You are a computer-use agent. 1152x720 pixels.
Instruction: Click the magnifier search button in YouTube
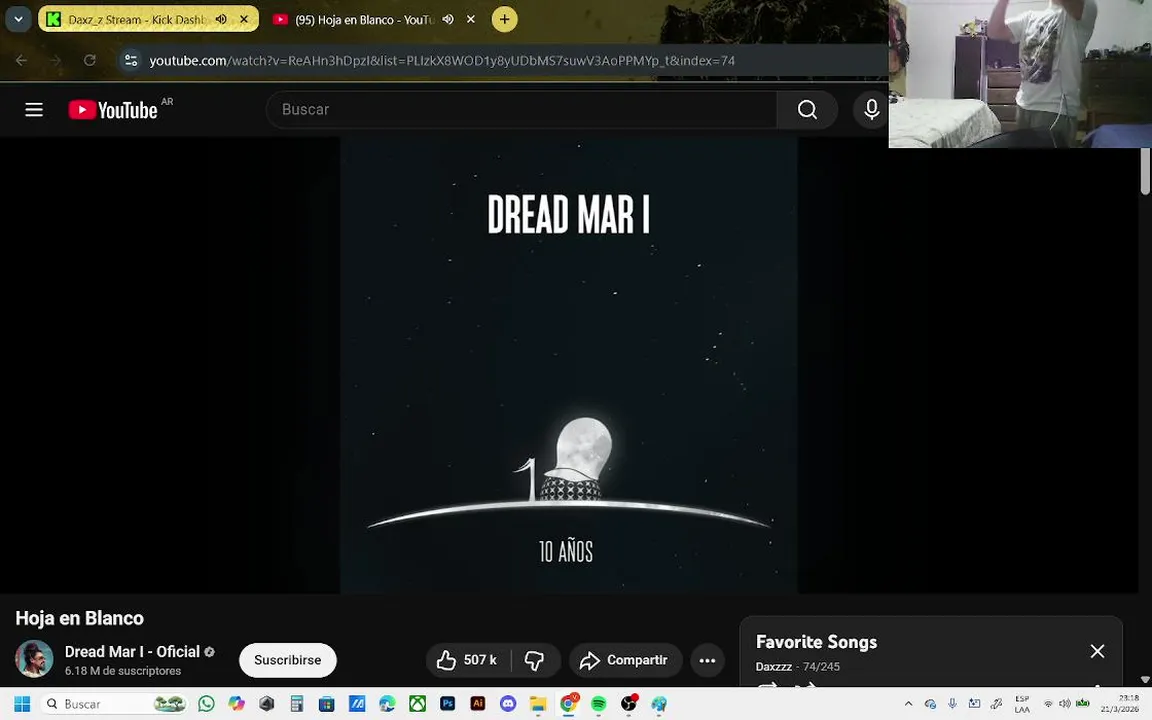(x=807, y=109)
